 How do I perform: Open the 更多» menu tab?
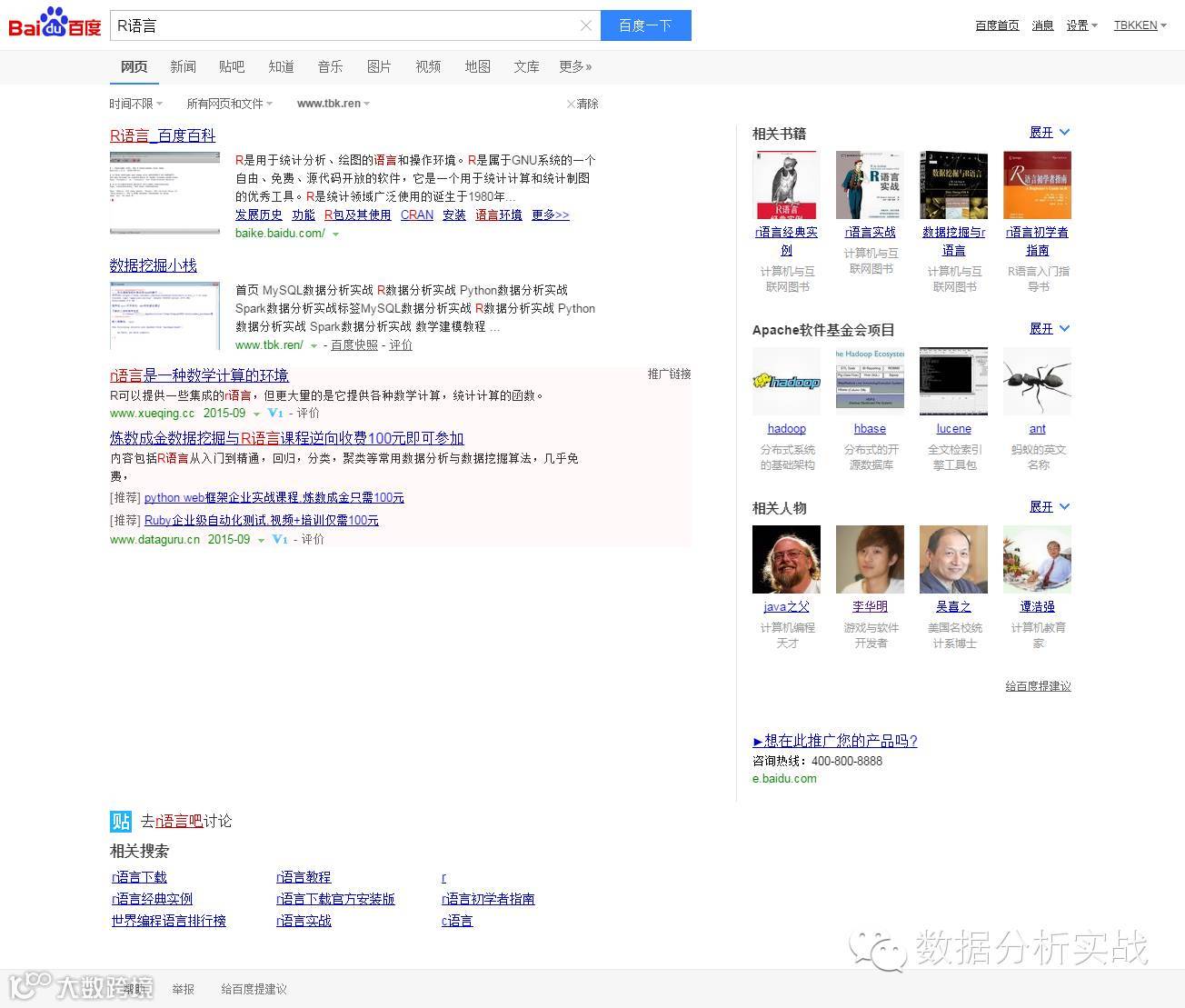pyautogui.click(x=575, y=66)
